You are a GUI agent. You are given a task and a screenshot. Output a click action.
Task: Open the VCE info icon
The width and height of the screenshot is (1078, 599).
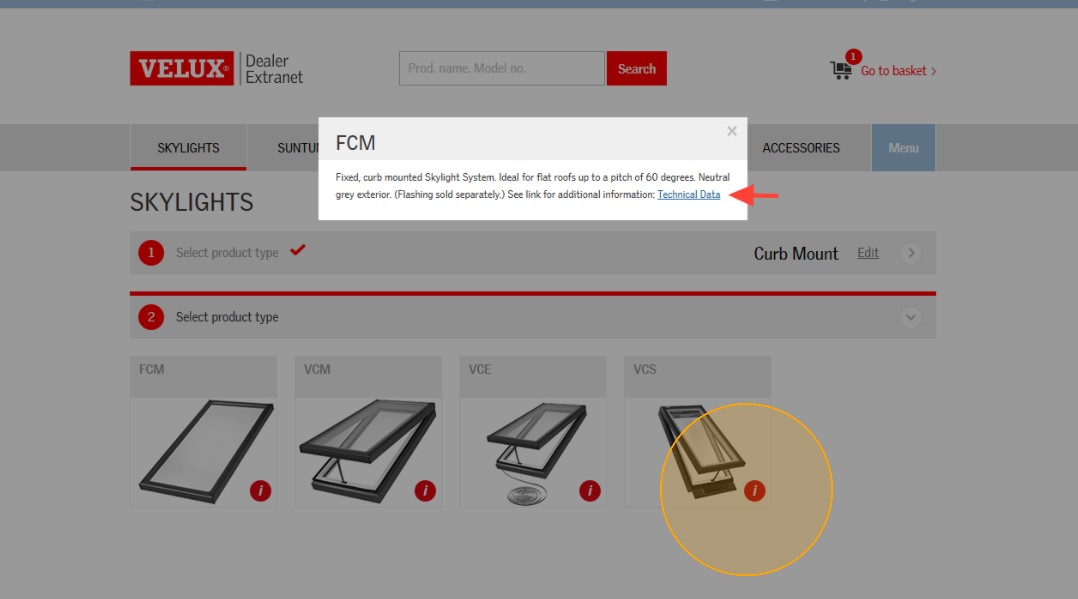[x=590, y=490]
